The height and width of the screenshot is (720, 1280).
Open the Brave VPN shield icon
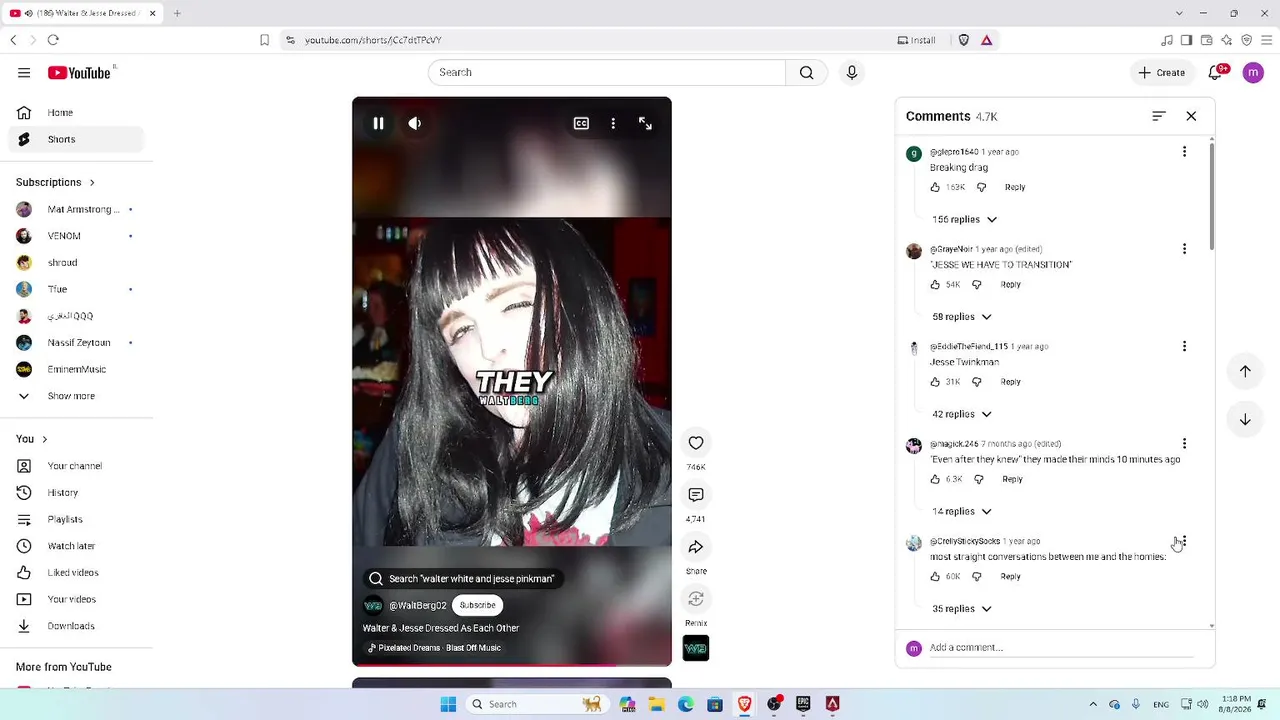click(1246, 40)
